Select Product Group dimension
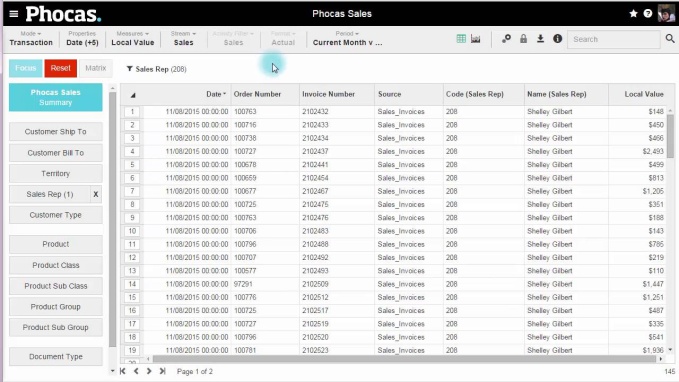679x382 pixels. click(x=55, y=307)
